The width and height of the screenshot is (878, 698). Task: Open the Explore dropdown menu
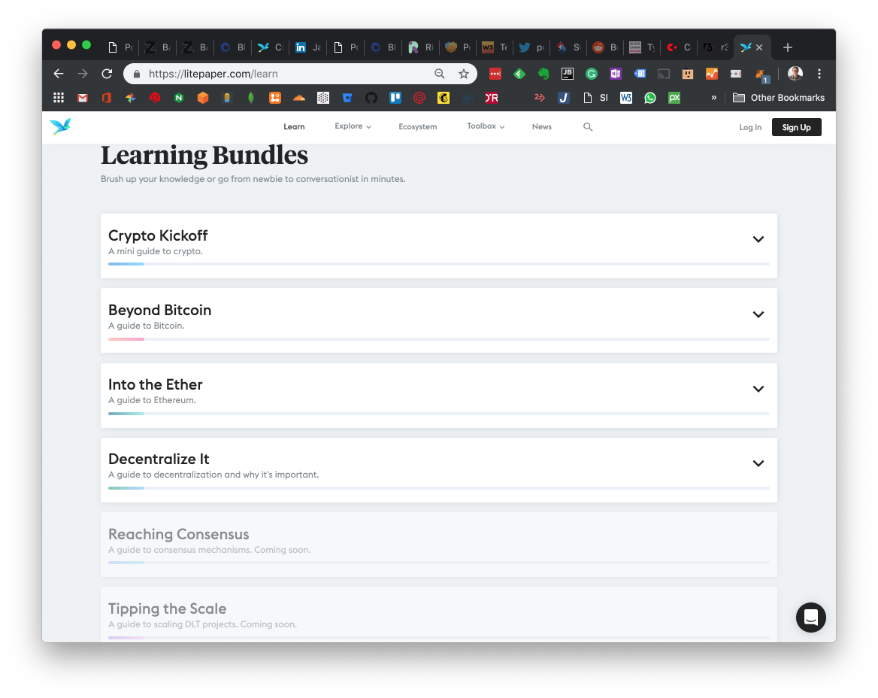[x=353, y=127]
